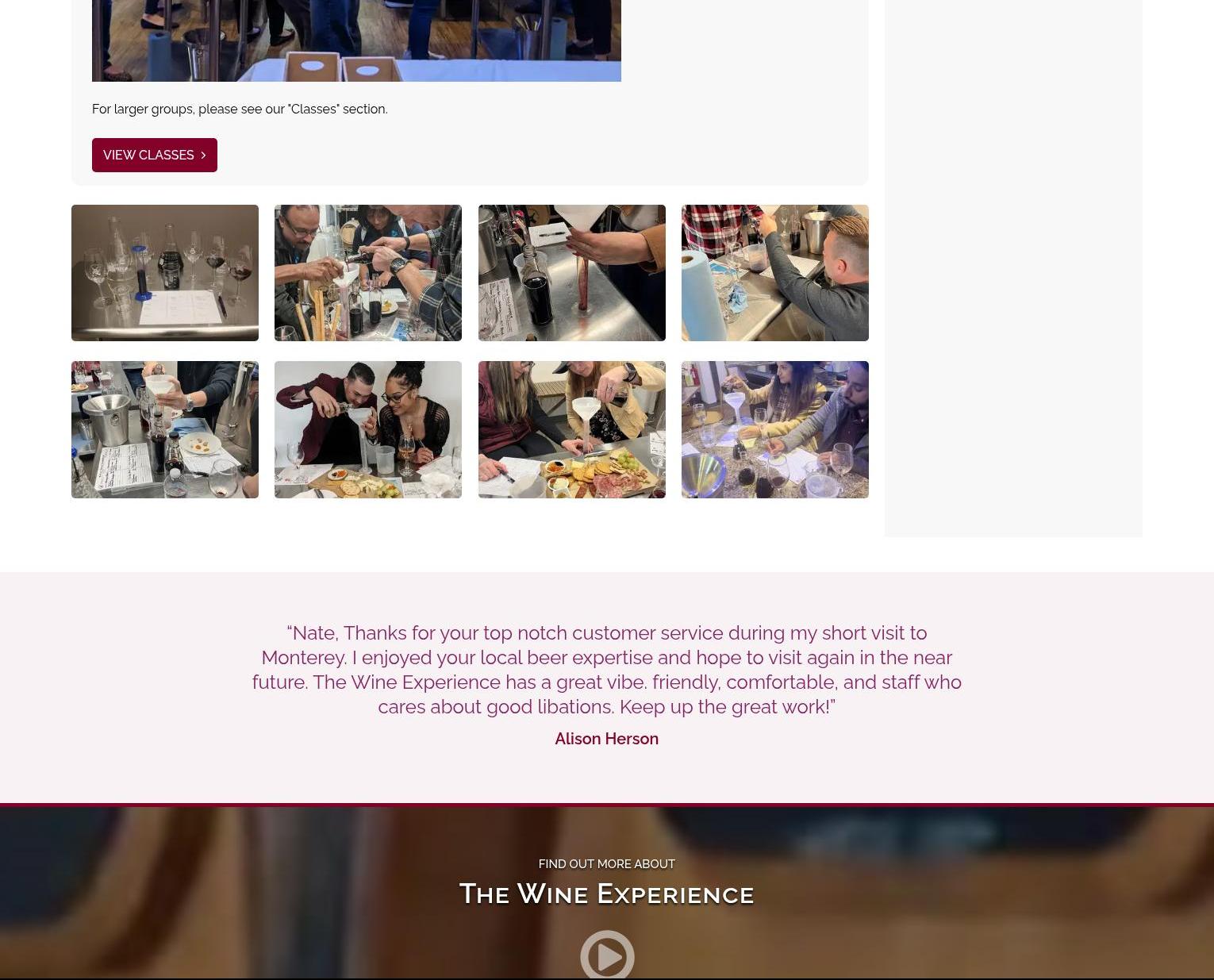Image resolution: width=1214 pixels, height=980 pixels.
Task: Open photo of man in plaid with paper towels
Action: point(775,273)
